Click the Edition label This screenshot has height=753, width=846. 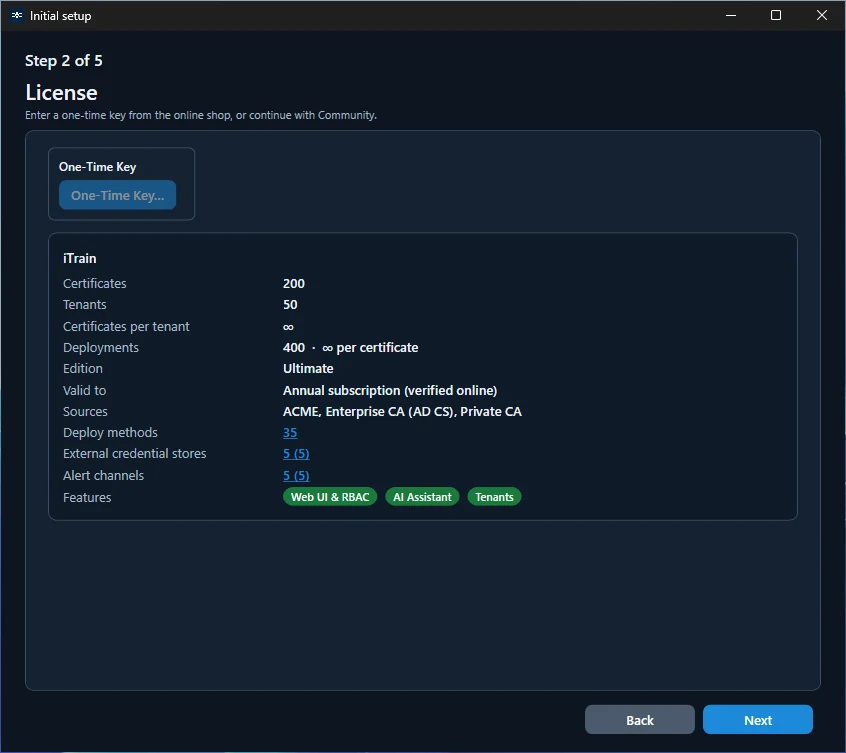coord(83,368)
